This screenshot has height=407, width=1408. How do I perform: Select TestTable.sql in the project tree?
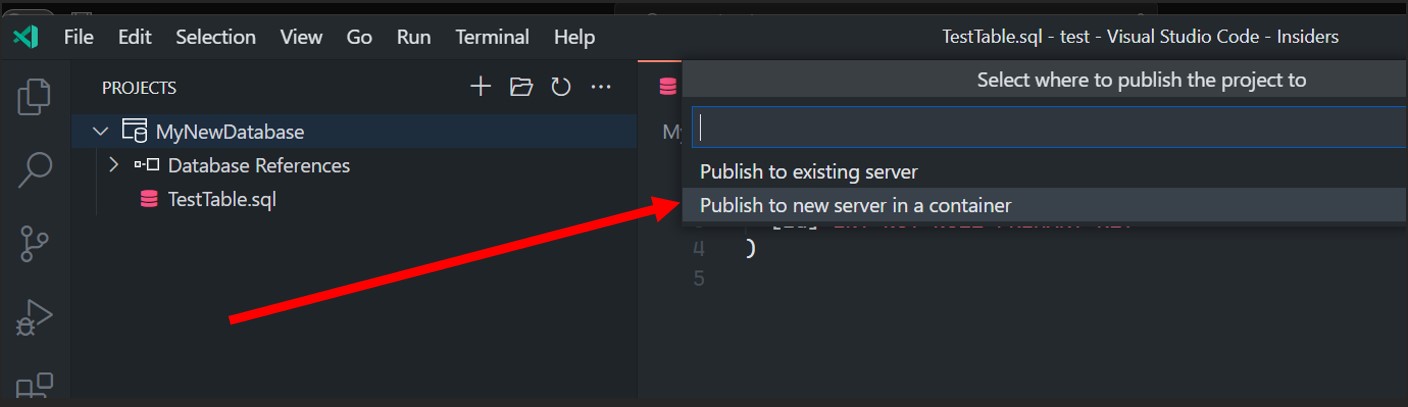[221, 200]
